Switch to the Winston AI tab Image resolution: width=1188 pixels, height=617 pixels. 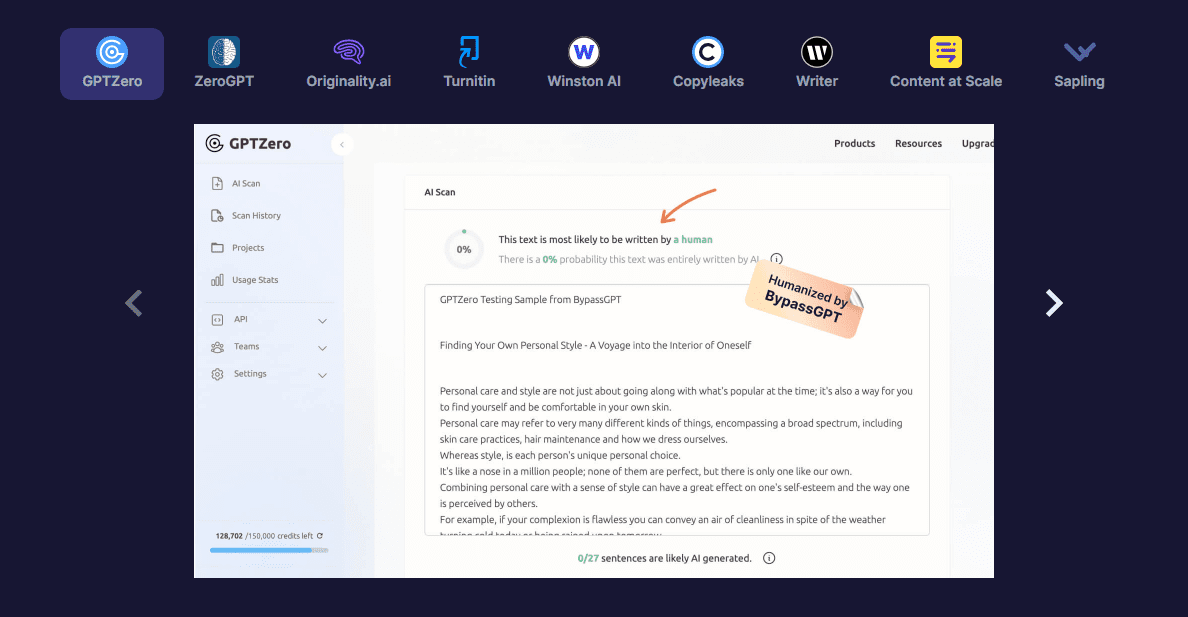pyautogui.click(x=583, y=64)
